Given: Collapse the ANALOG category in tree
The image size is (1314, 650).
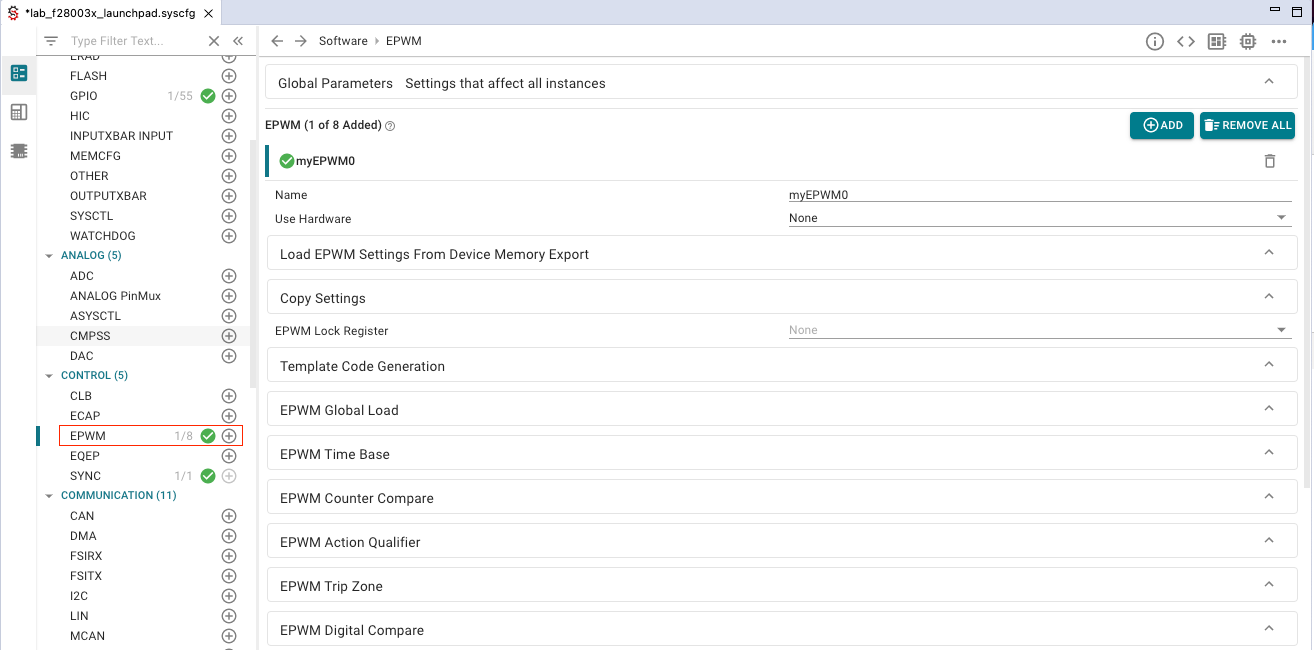Looking at the screenshot, I should tap(49, 256).
